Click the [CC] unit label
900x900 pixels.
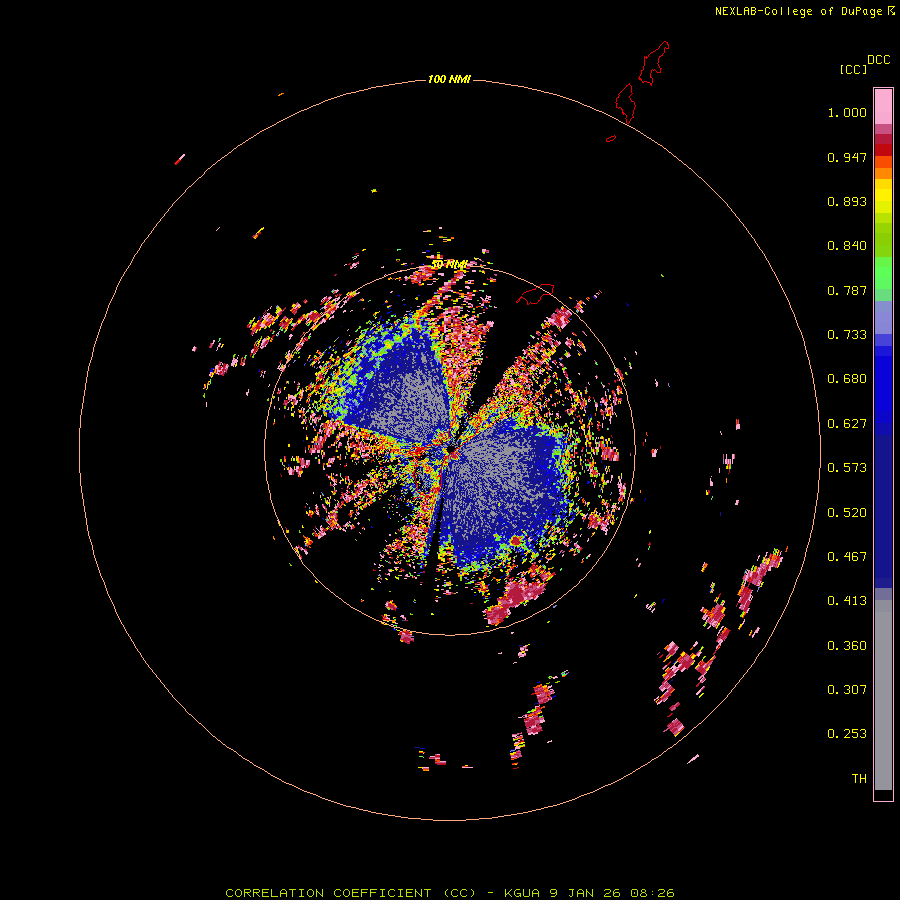click(853, 69)
